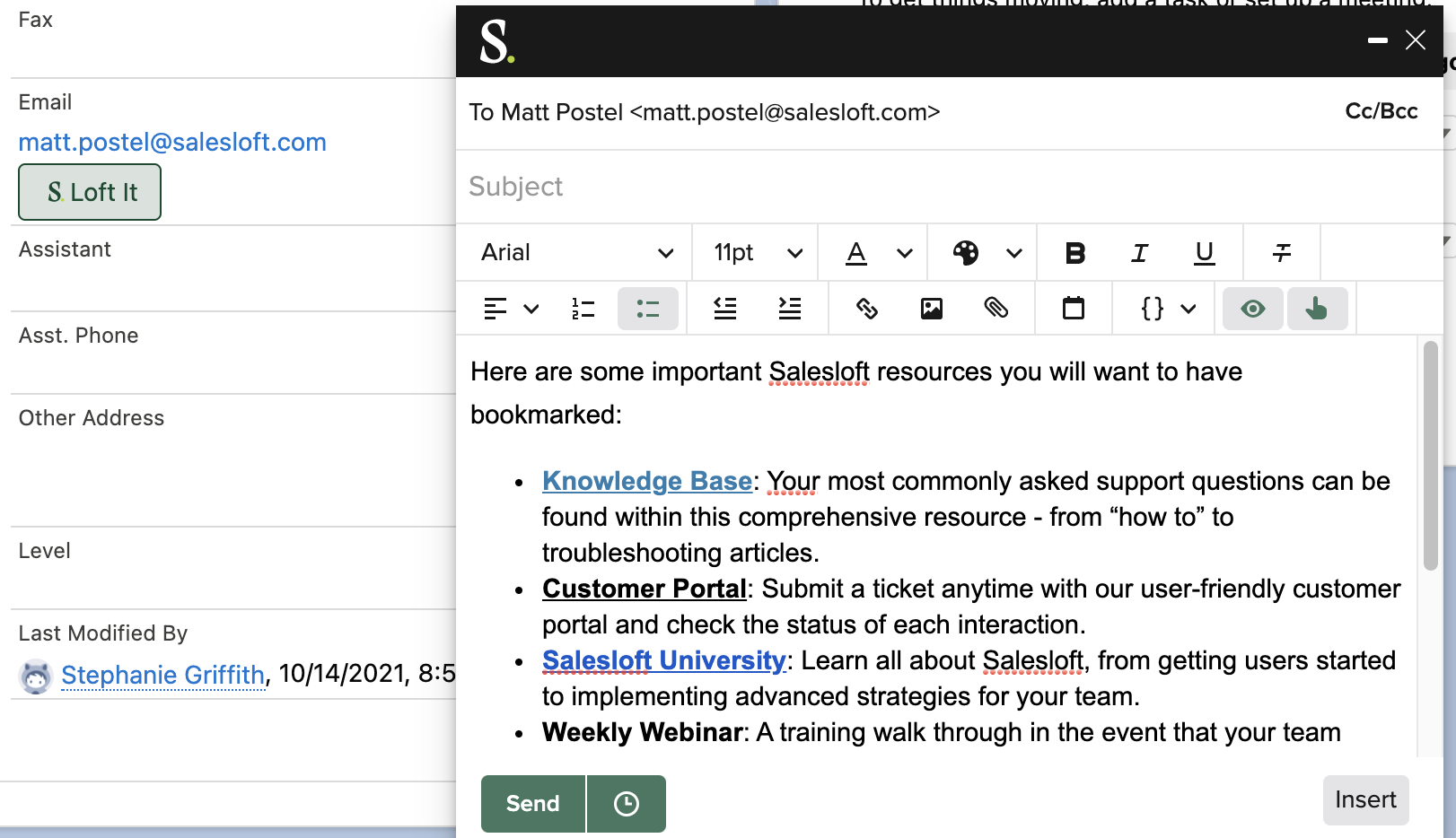
Task: Attach a file with paperclip icon
Action: point(996,309)
